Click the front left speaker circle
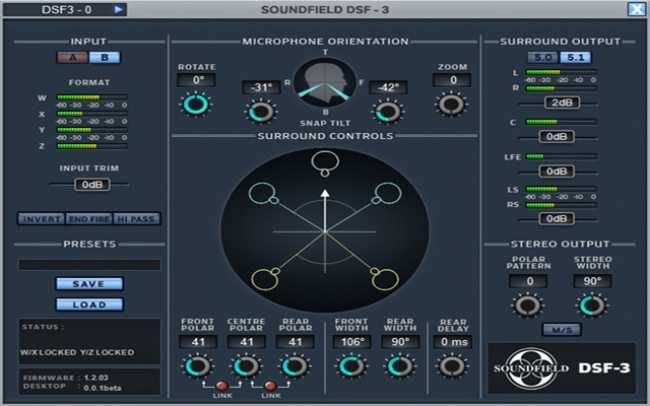This screenshot has width=650, height=406. 262,194
